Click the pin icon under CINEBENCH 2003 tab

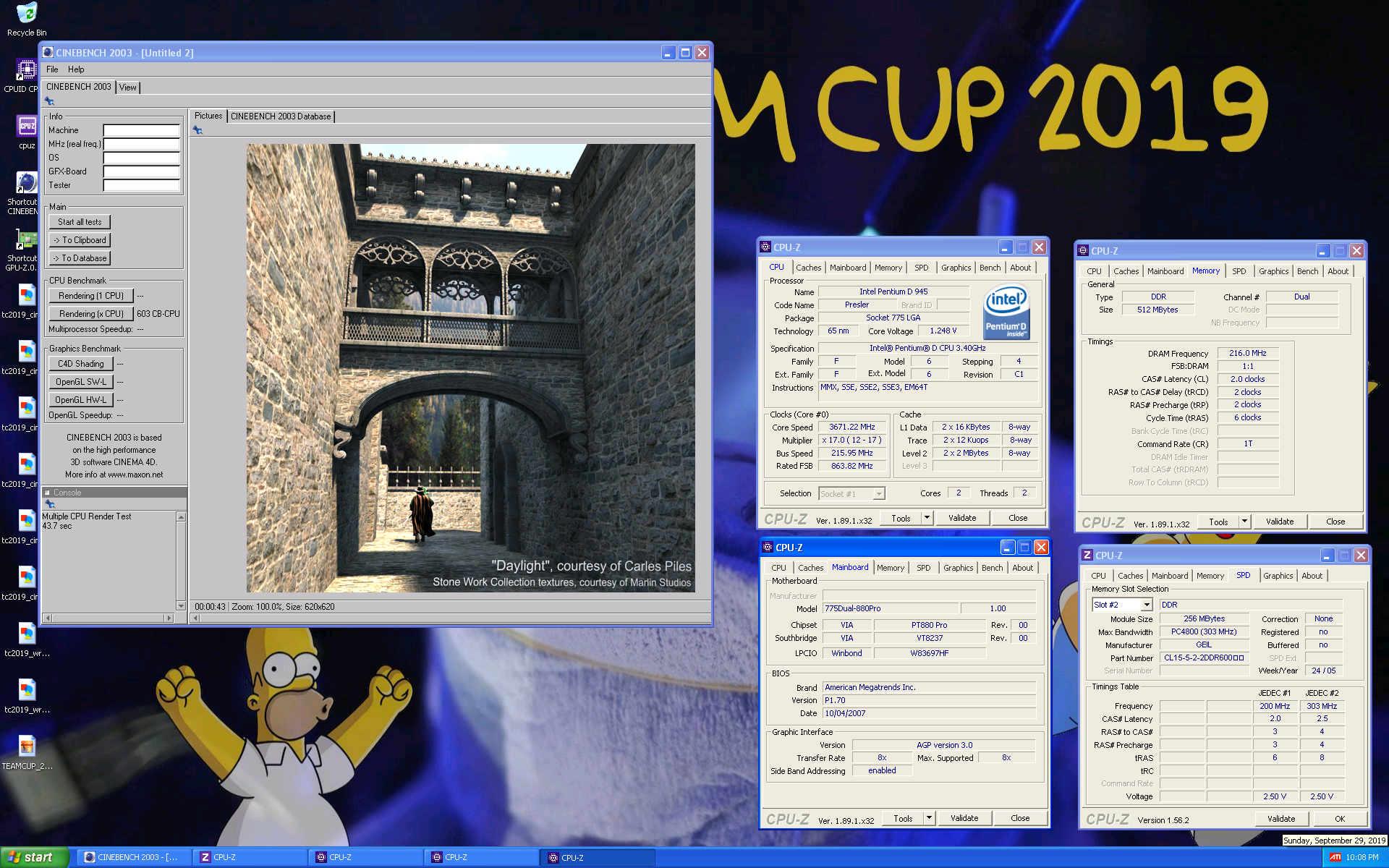pyautogui.click(x=49, y=101)
